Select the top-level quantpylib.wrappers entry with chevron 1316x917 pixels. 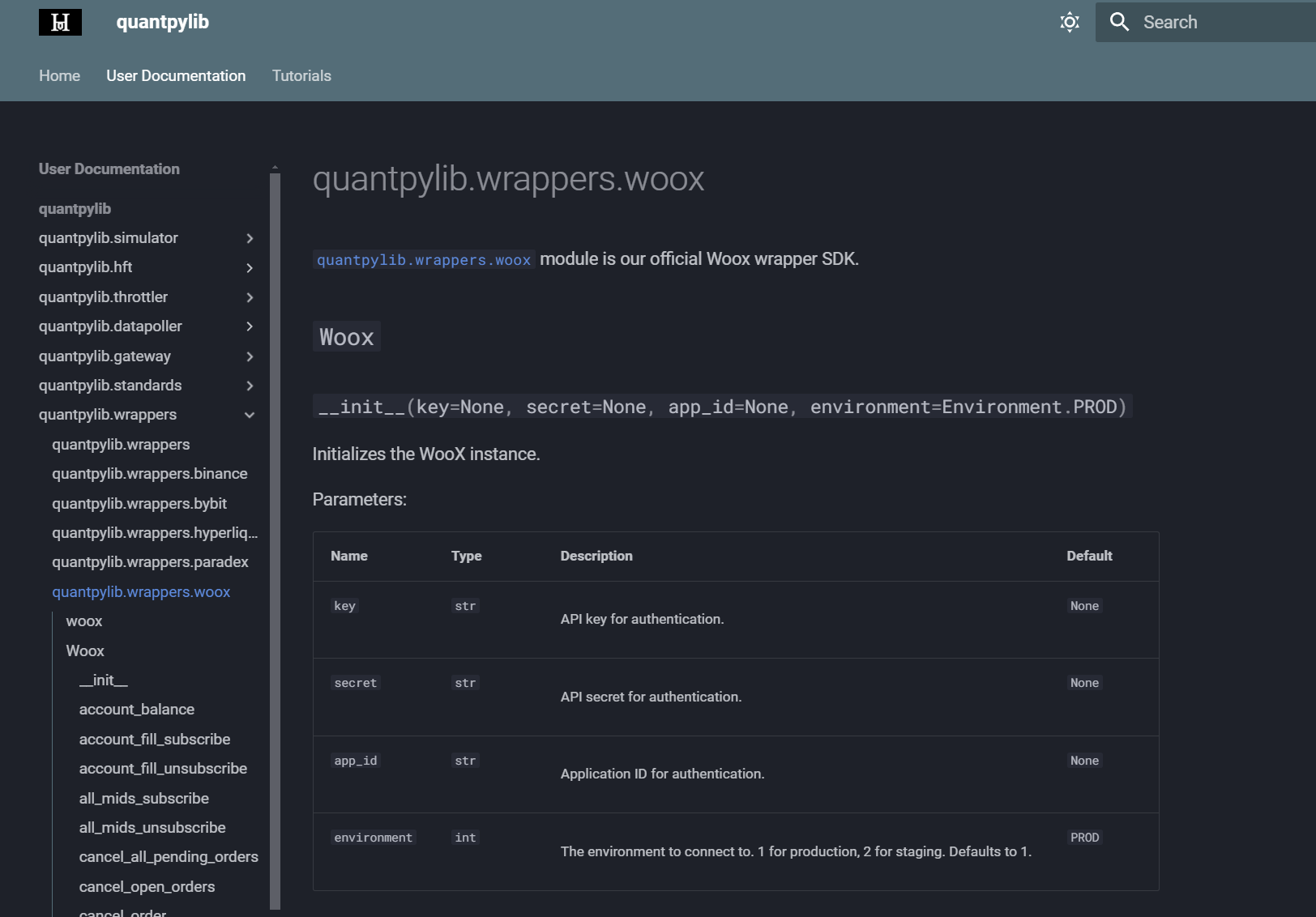tap(108, 415)
